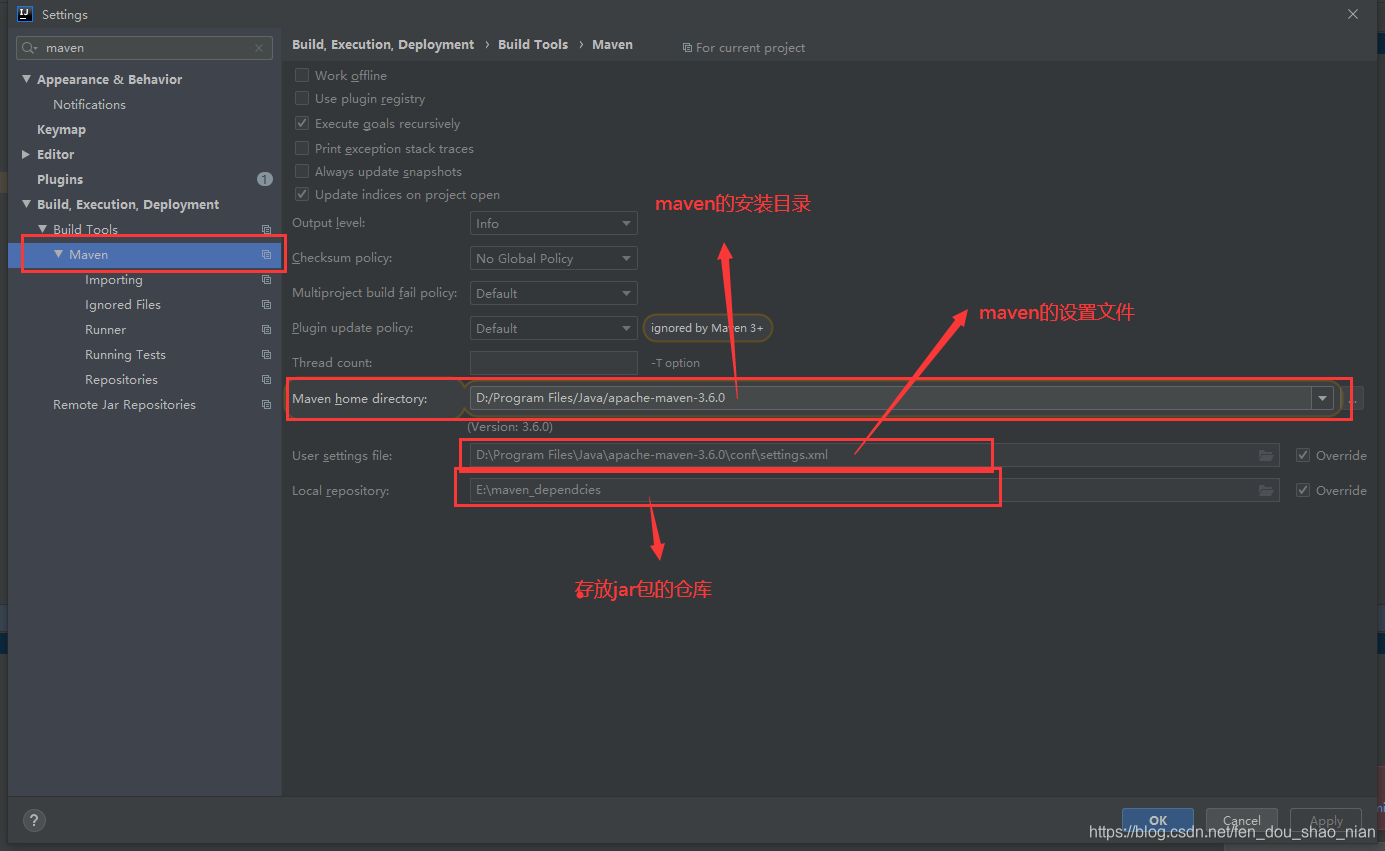Click the IntelliJ Settings window icon
This screenshot has height=851, width=1385.
coord(26,14)
